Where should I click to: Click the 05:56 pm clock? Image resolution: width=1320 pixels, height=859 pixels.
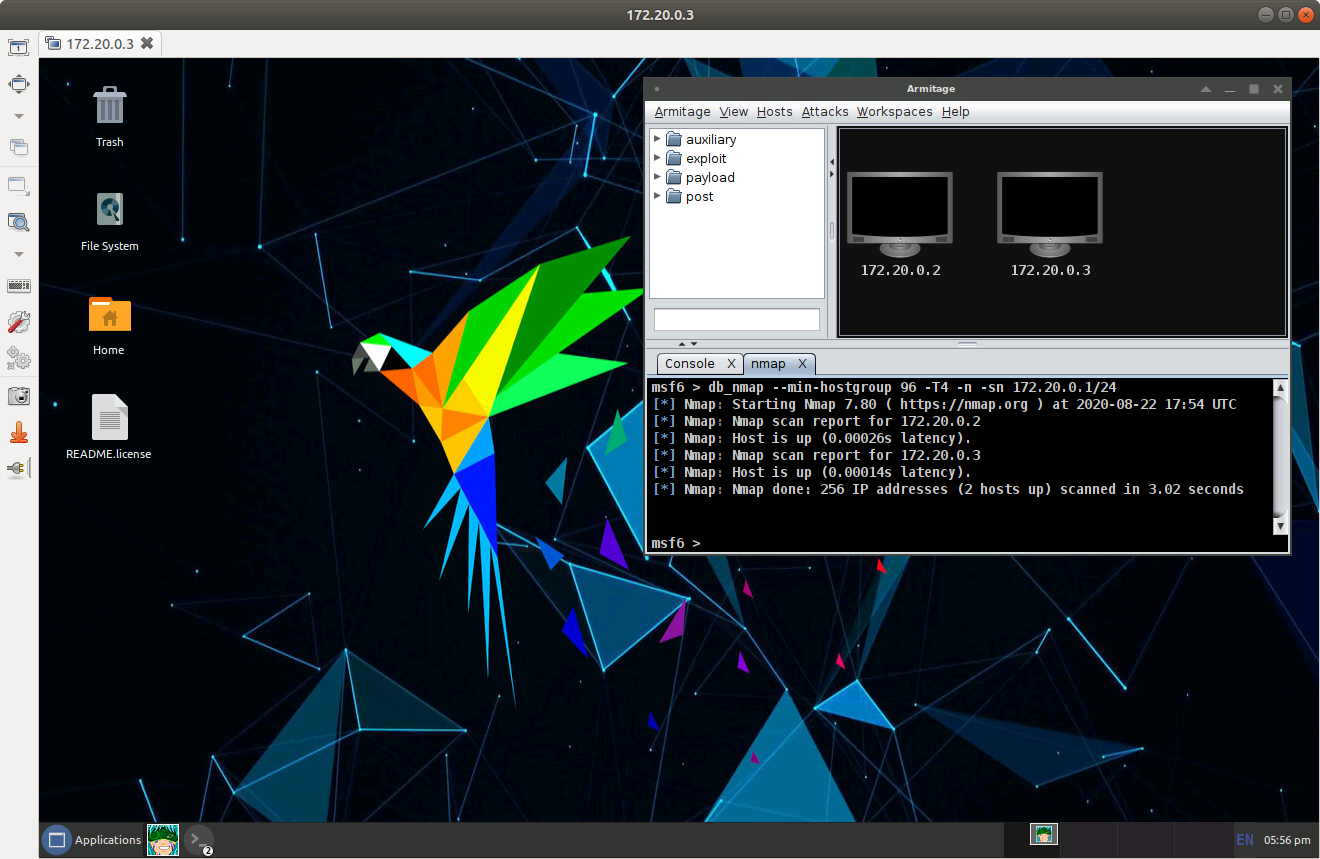[x=1287, y=840]
